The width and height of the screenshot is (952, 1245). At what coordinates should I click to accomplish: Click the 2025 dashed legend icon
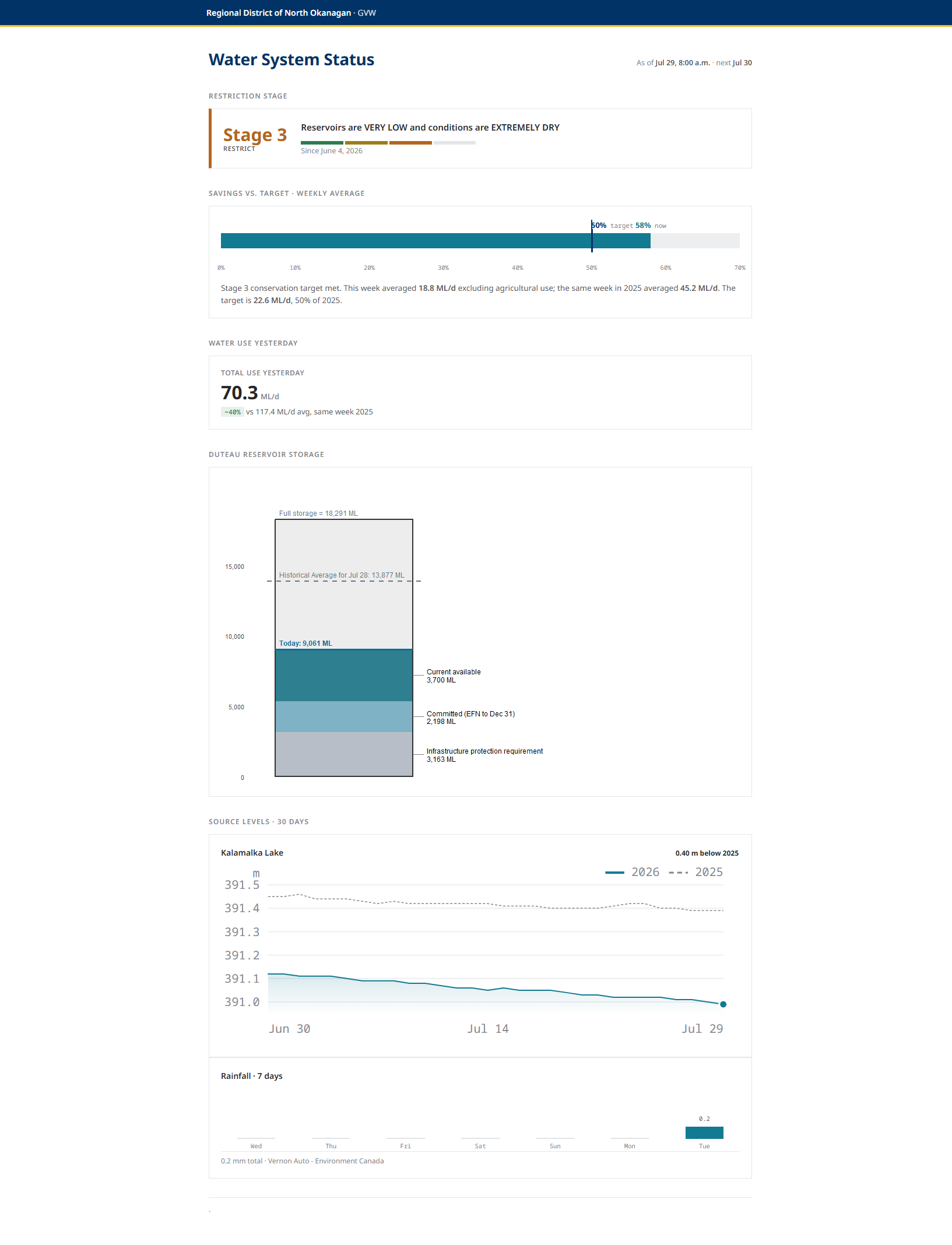click(x=679, y=873)
